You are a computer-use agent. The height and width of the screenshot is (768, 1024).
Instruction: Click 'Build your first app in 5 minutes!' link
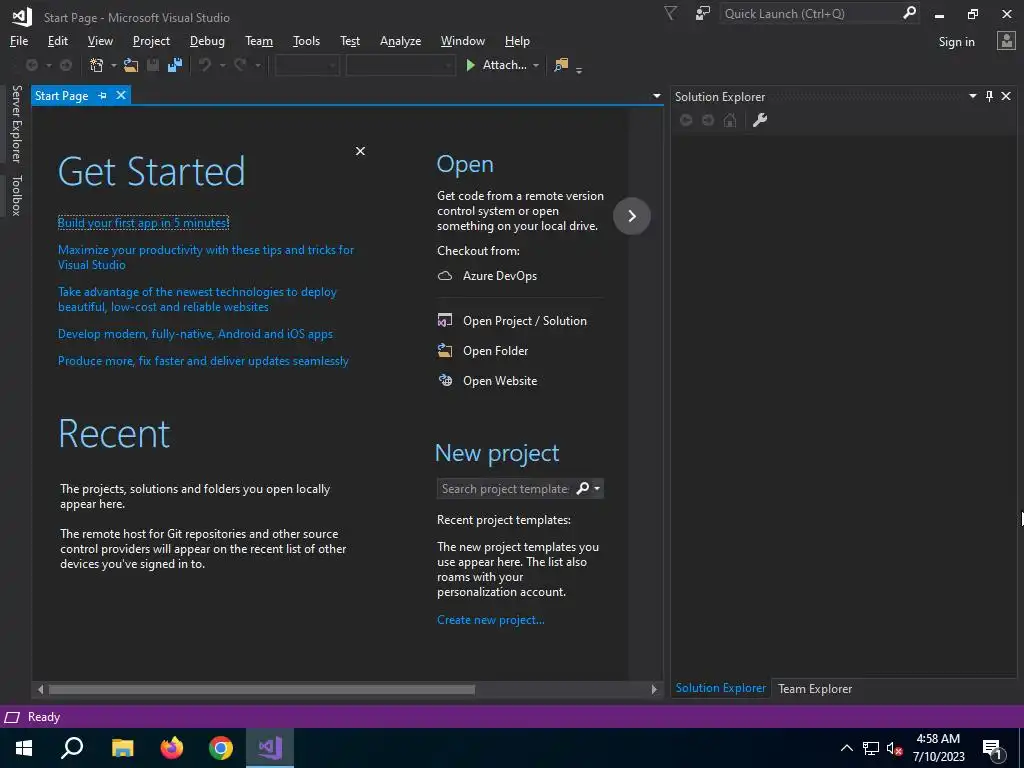tap(143, 223)
